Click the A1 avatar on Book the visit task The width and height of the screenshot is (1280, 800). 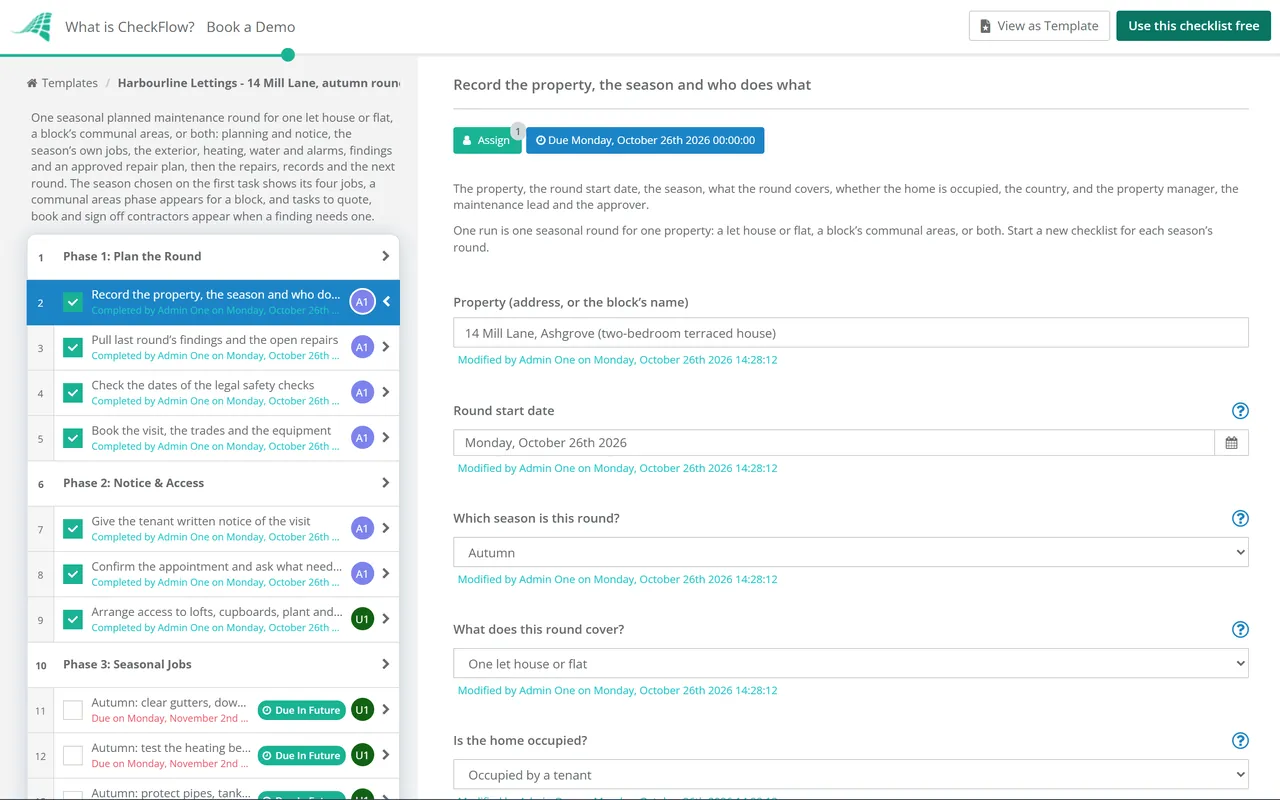(x=362, y=438)
